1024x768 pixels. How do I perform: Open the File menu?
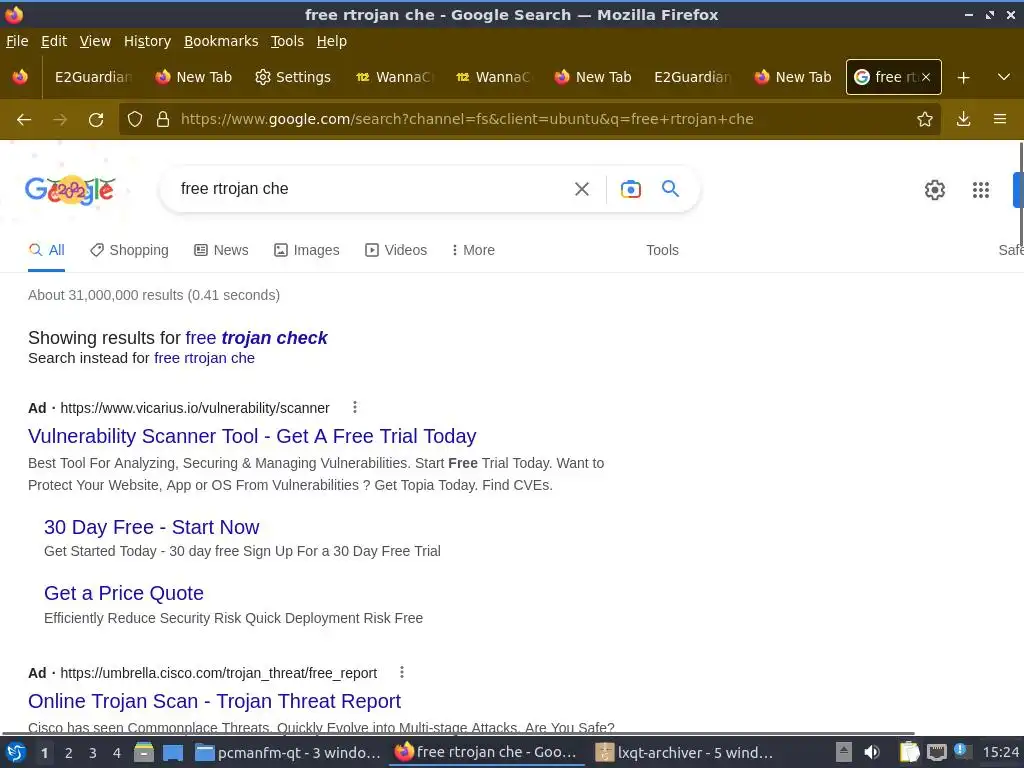point(17,41)
